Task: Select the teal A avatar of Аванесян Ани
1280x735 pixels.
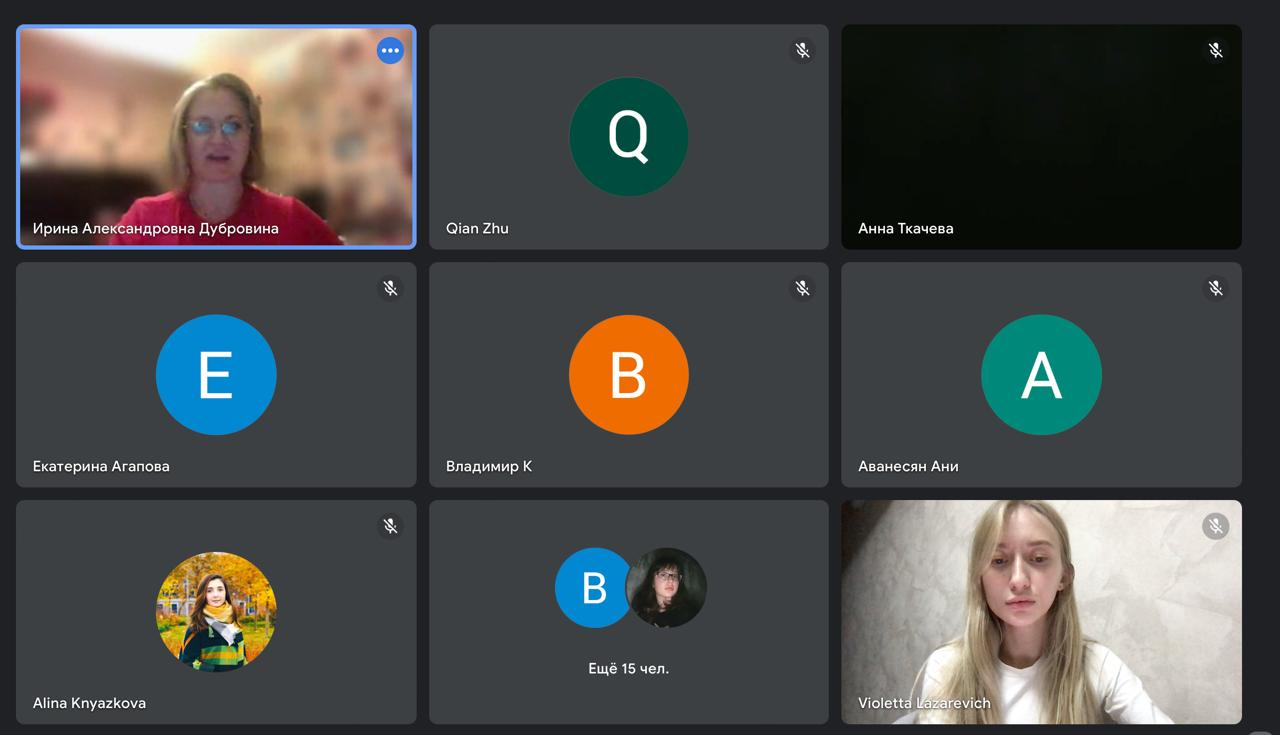Action: [x=1041, y=375]
